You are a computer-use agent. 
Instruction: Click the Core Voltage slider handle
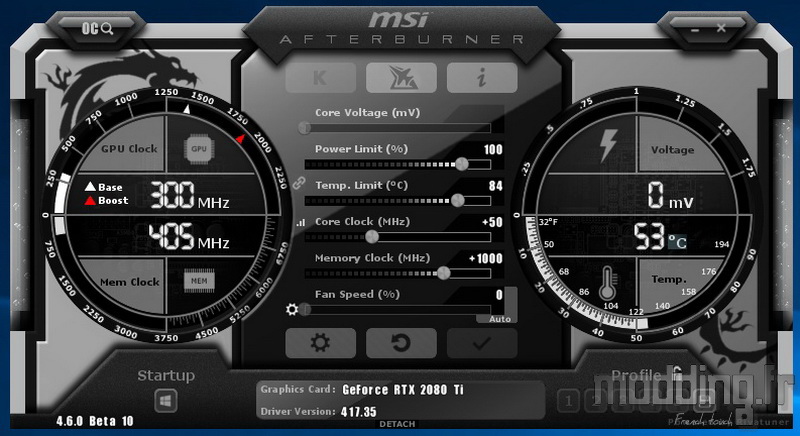pos(305,127)
